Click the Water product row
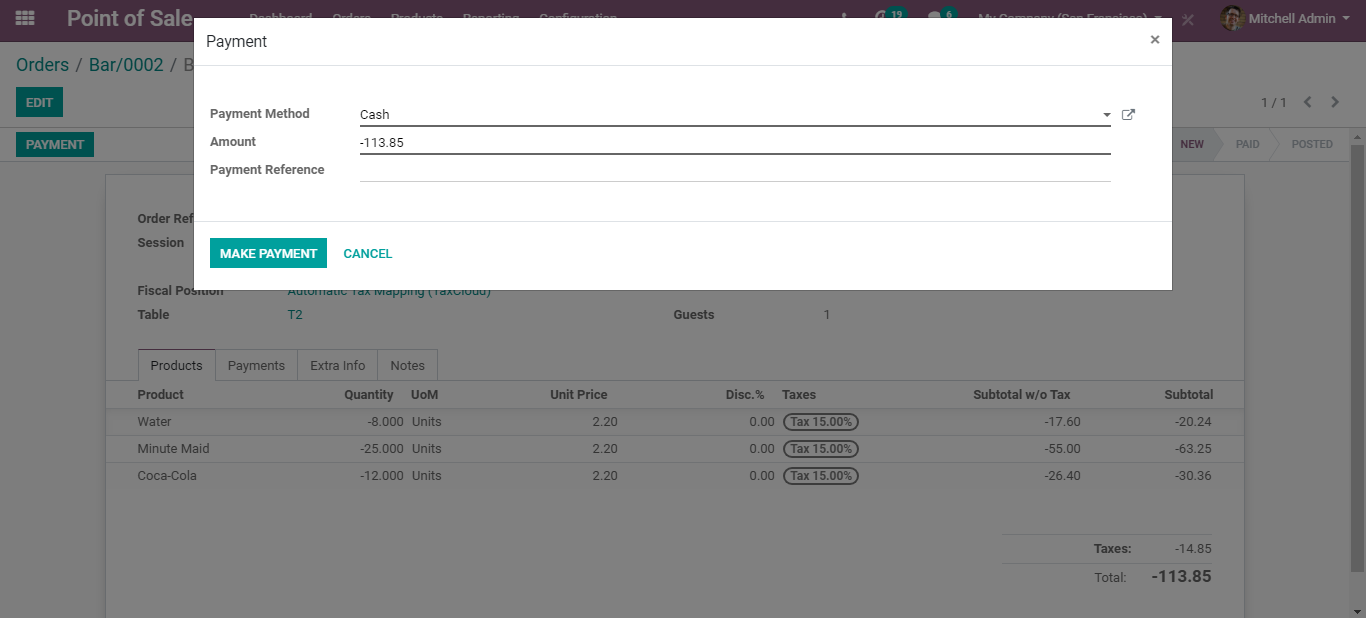 [675, 422]
